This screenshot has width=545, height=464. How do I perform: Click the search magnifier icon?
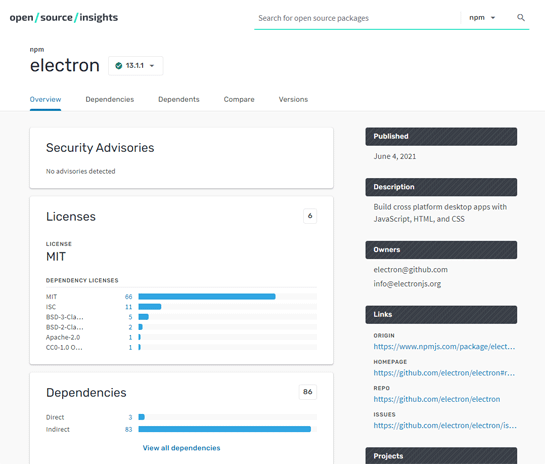[520, 17]
